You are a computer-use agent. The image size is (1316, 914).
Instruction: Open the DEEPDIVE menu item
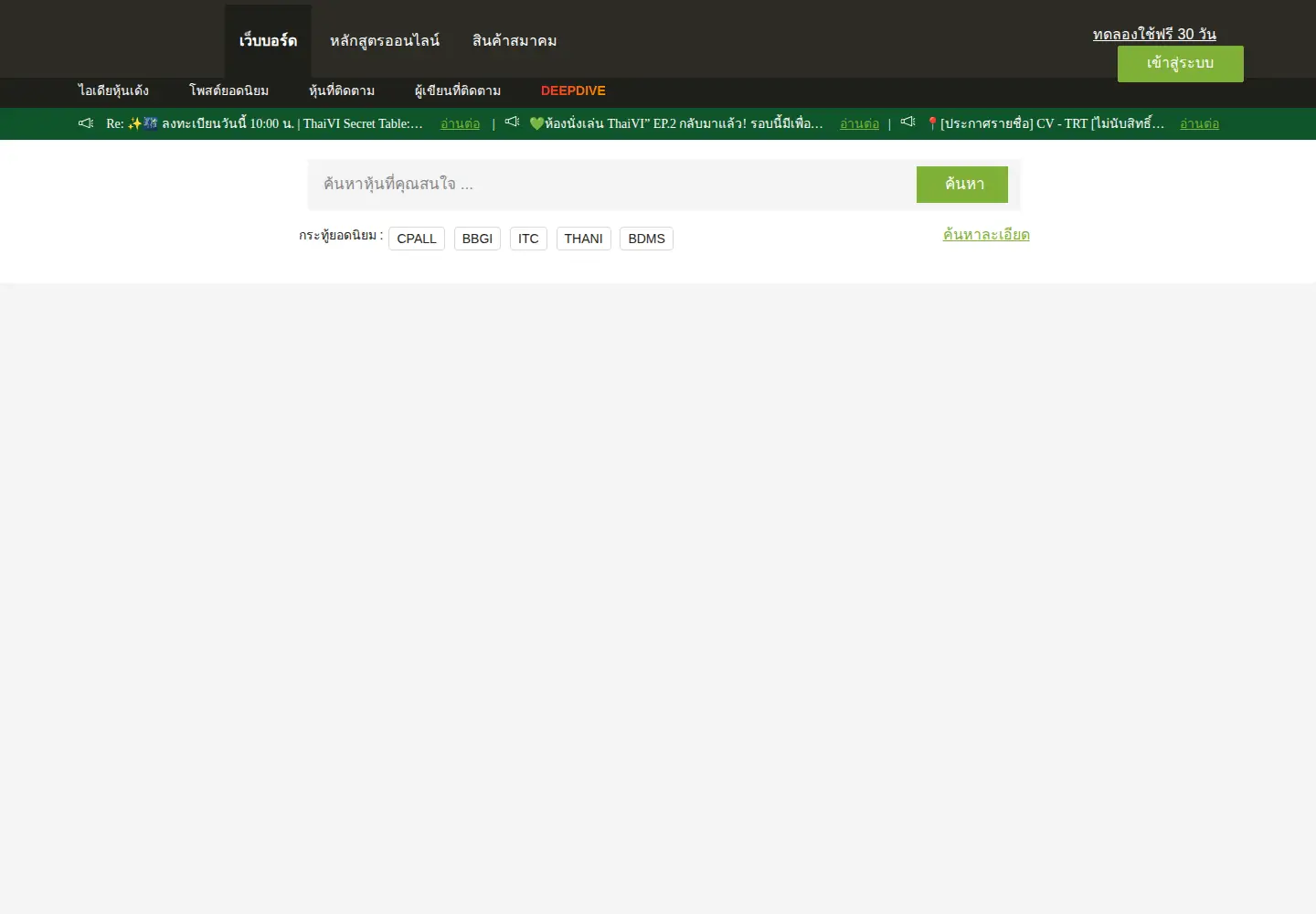pos(573,90)
